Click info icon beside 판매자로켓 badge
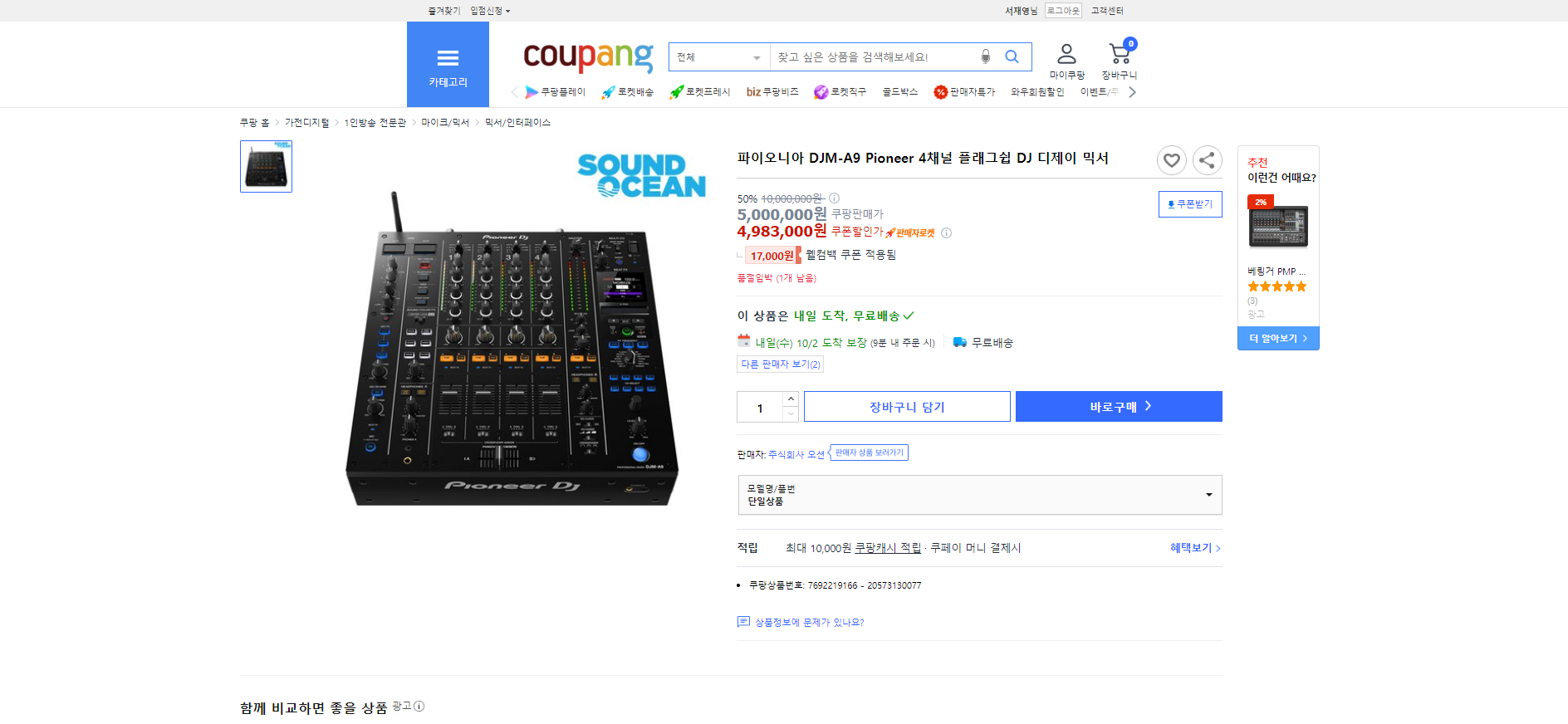This screenshot has height=724, width=1568. (946, 232)
